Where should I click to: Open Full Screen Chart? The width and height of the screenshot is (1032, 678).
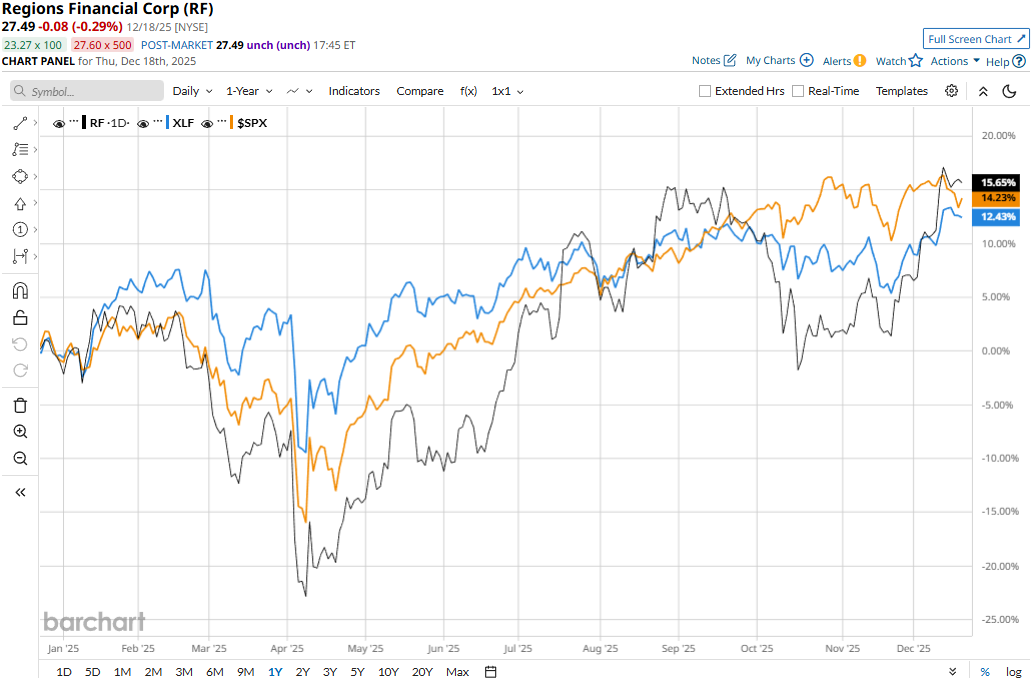[976, 39]
